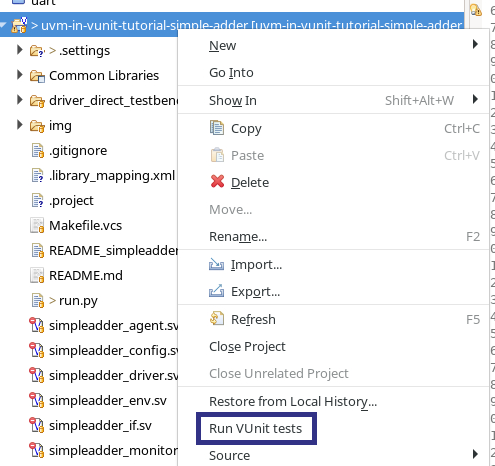Click the simpleadder_config.sv file icon
This screenshot has height=466, width=495.
click(37, 350)
